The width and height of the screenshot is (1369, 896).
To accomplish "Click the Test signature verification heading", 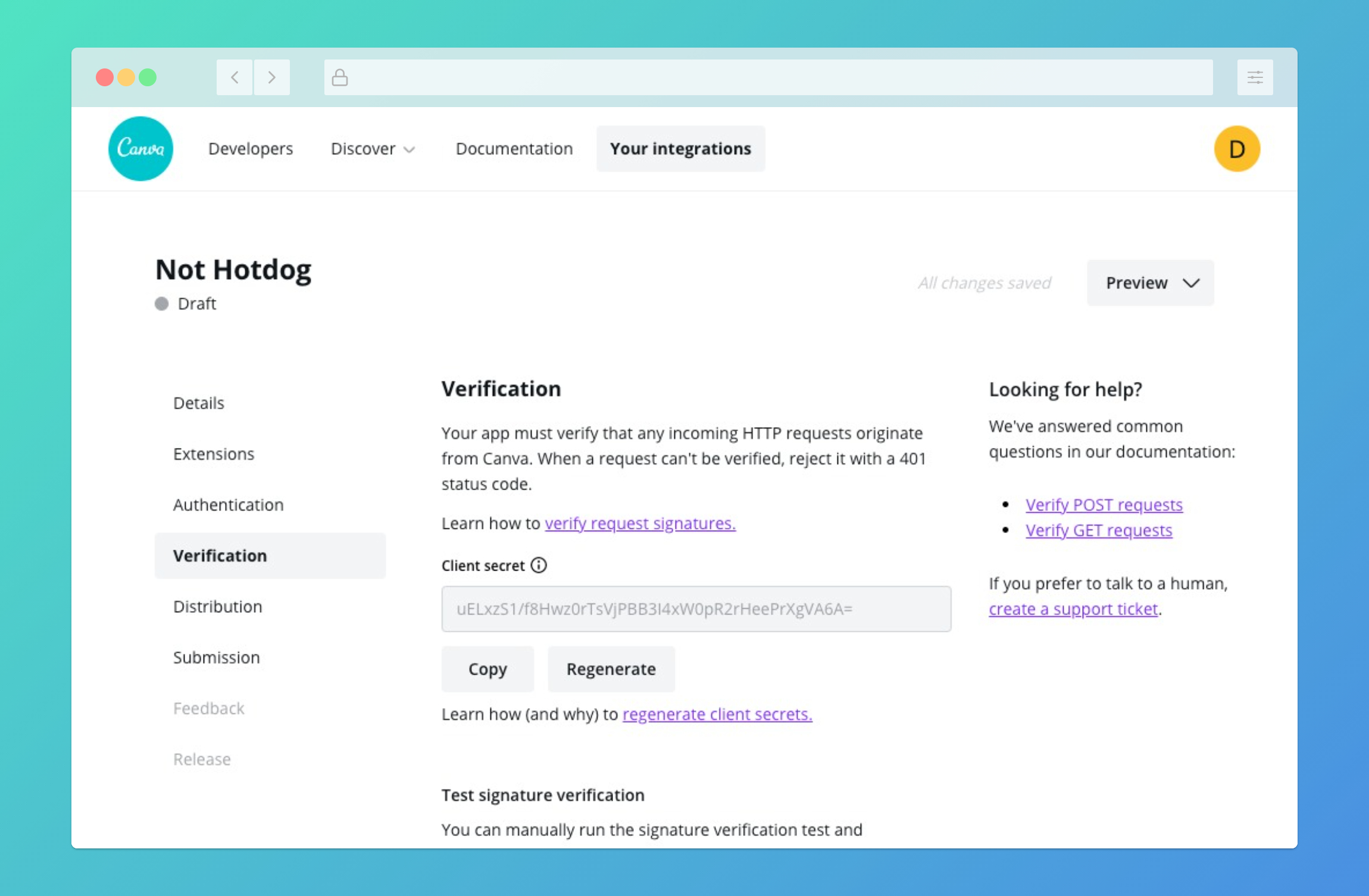I will click(543, 795).
